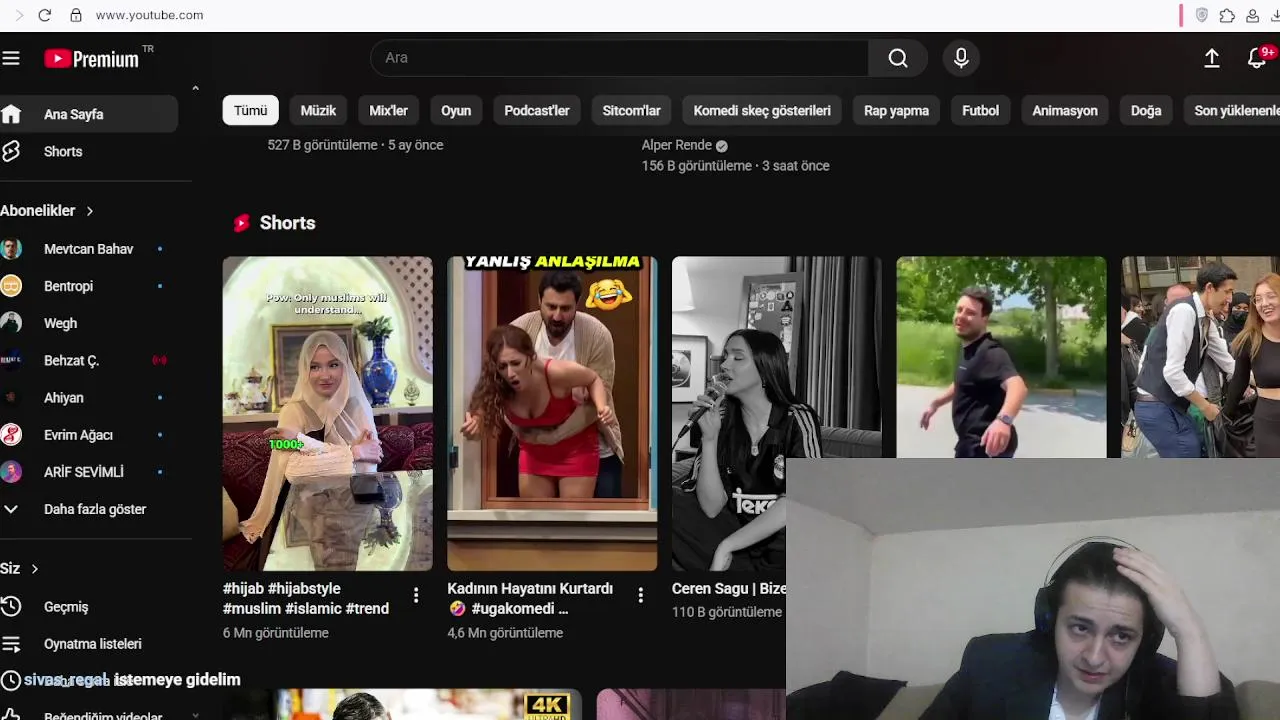This screenshot has width=1280, height=720.
Task: Focus the Ara search field
Action: 620,58
